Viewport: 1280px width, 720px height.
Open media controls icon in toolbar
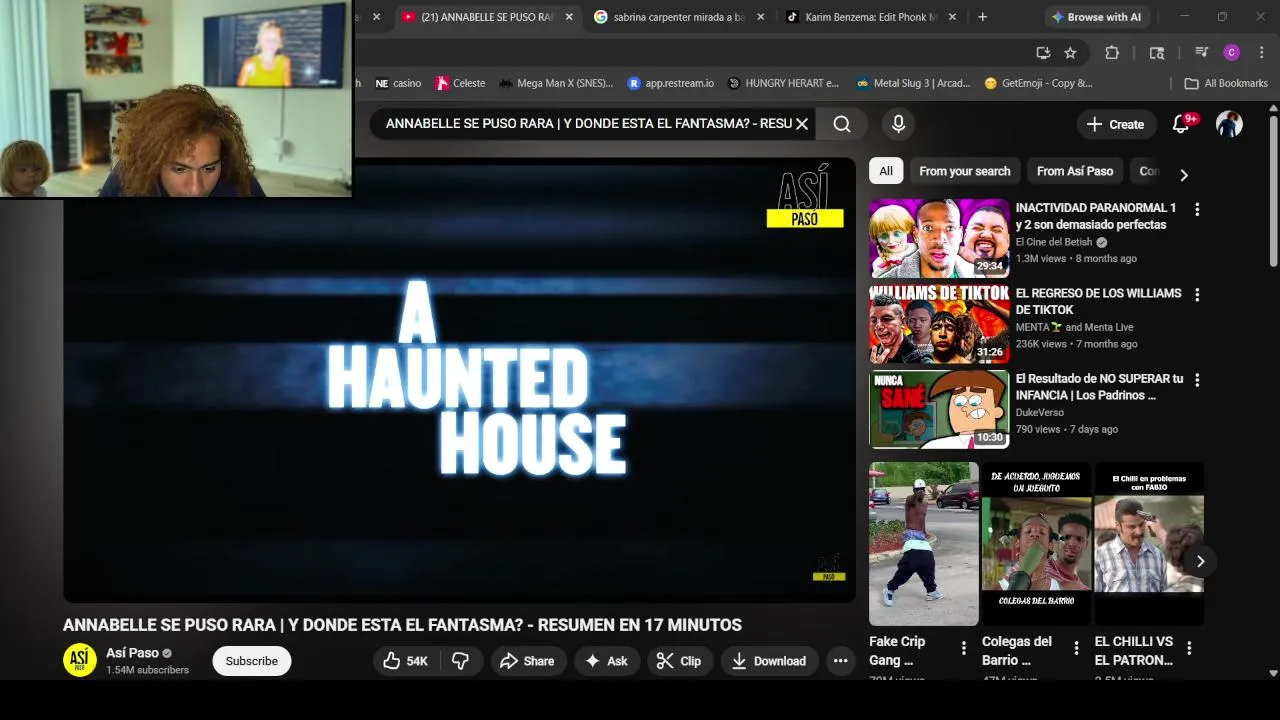[1202, 53]
